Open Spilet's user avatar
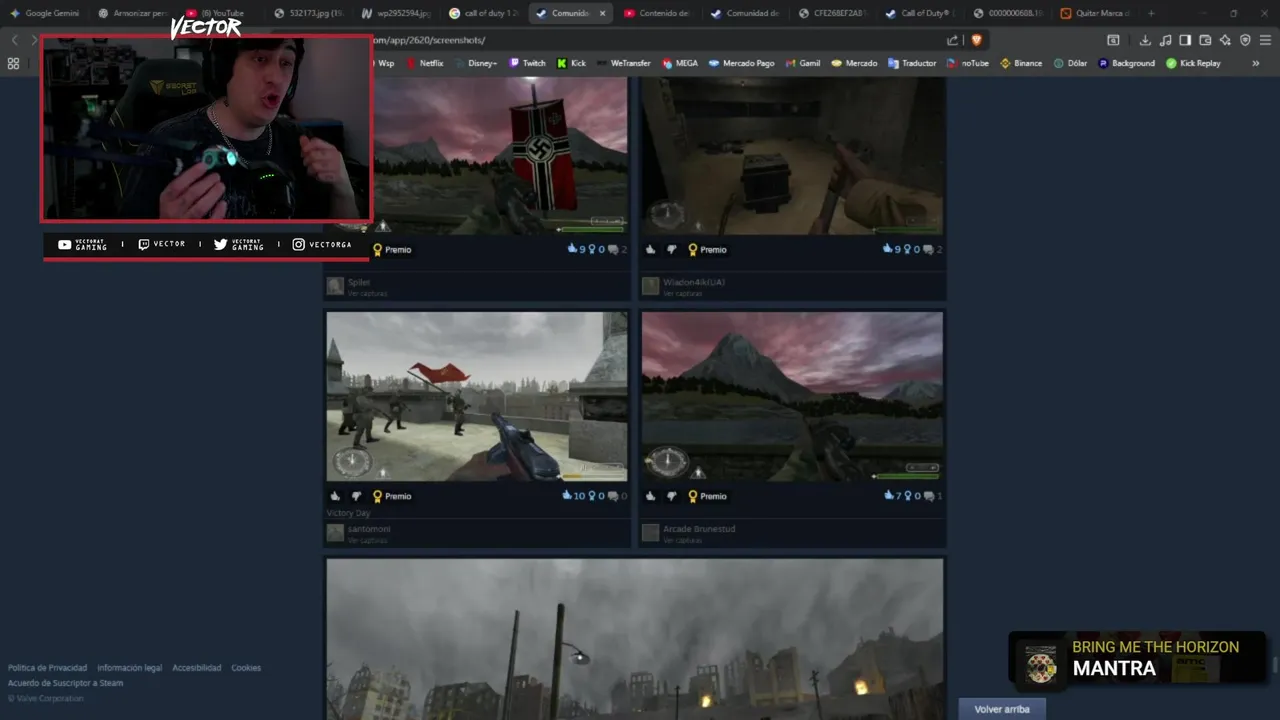 coord(335,286)
